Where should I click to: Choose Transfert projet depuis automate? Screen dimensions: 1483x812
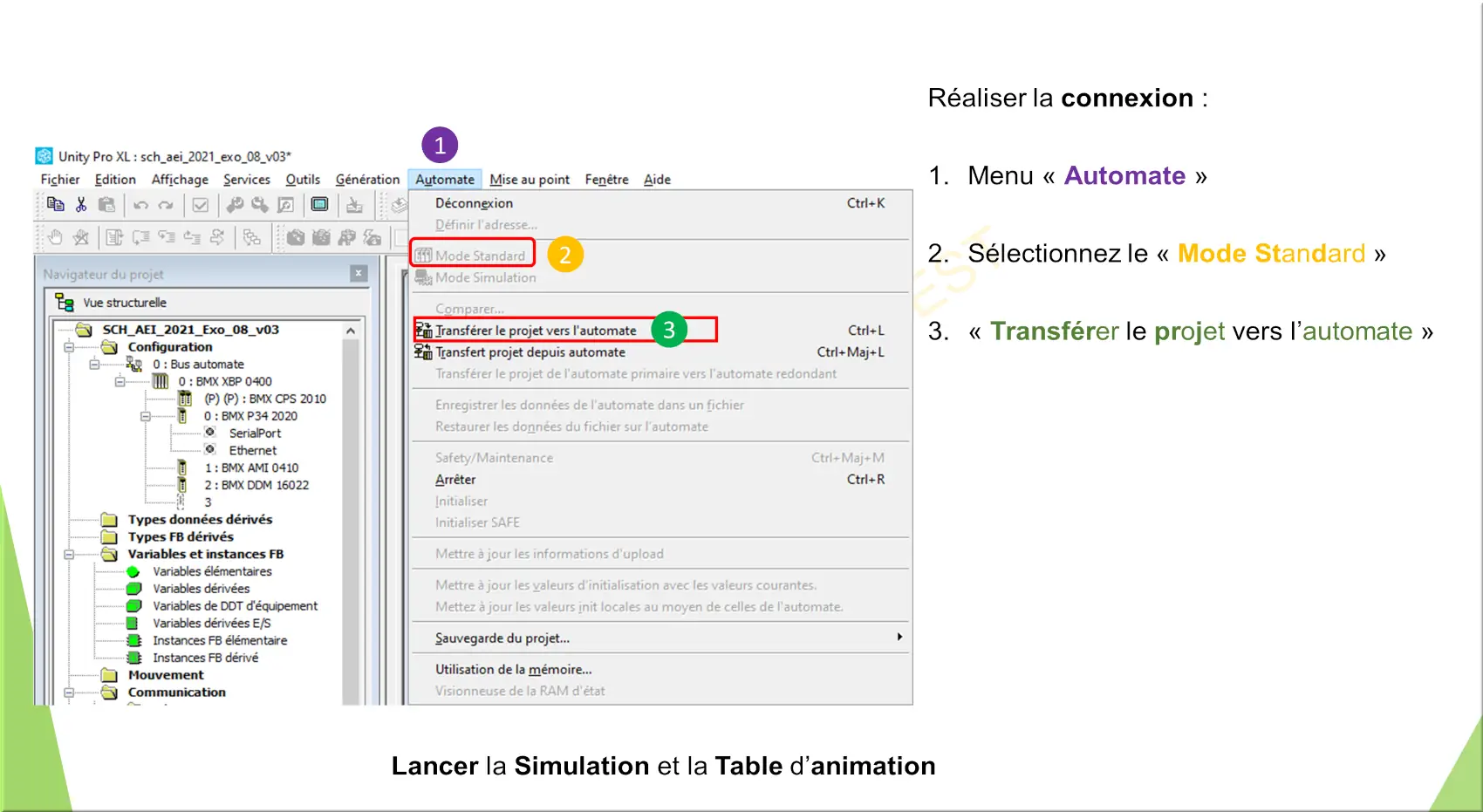(661, 352)
